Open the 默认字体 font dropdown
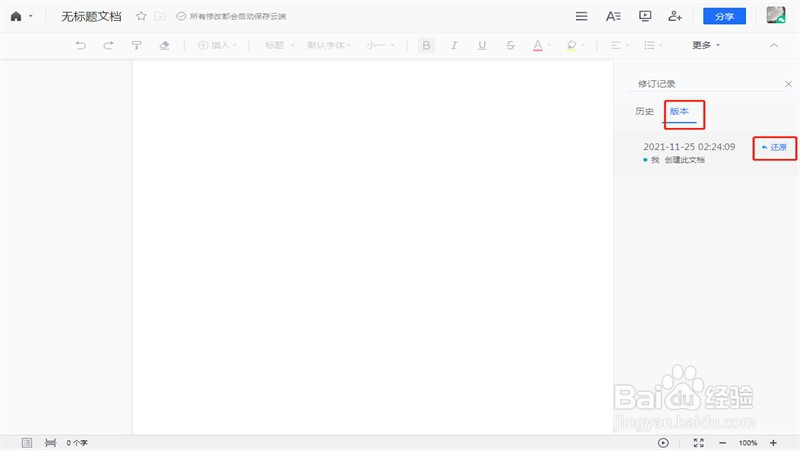Viewport: 800px width, 450px height. tap(329, 45)
